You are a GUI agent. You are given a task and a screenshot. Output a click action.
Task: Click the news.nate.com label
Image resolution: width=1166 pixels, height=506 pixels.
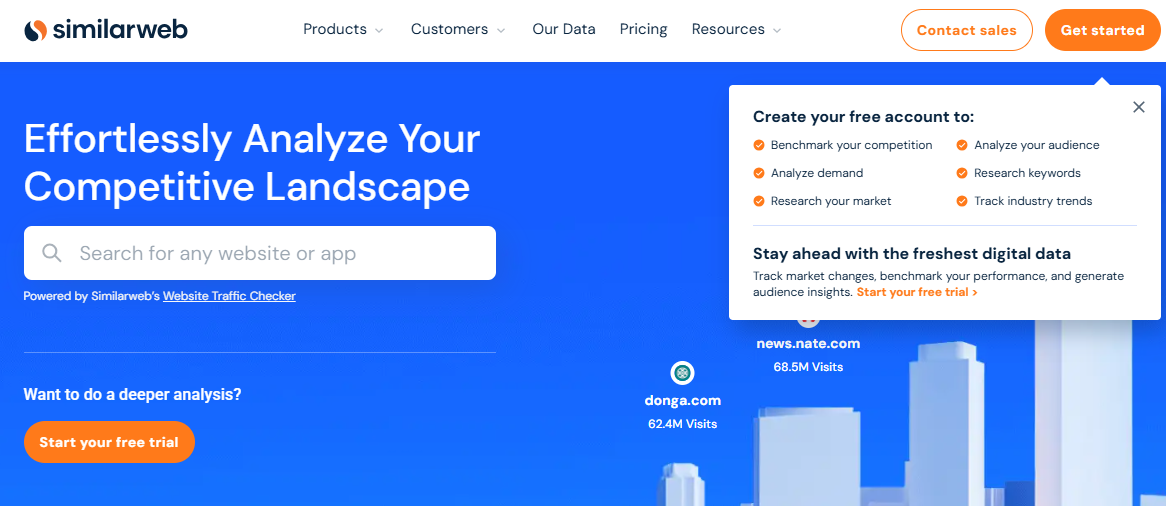808,344
